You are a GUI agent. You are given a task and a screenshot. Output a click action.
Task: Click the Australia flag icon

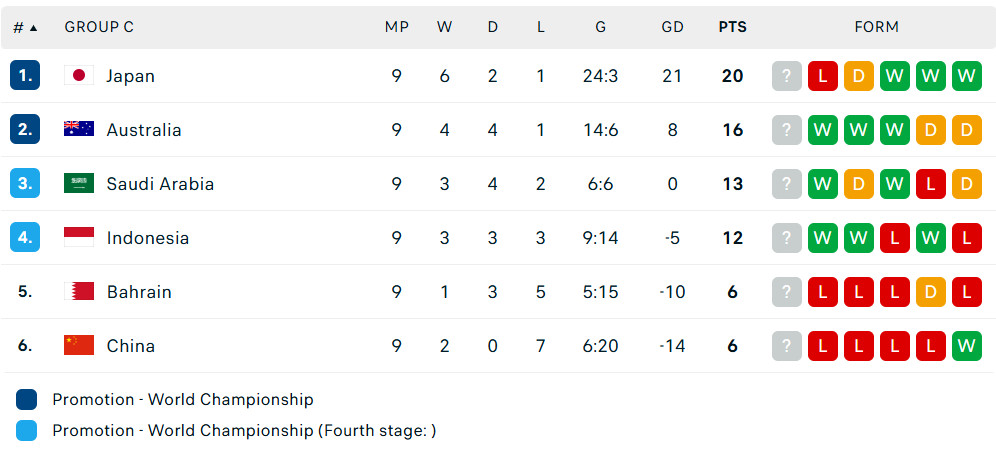79,130
